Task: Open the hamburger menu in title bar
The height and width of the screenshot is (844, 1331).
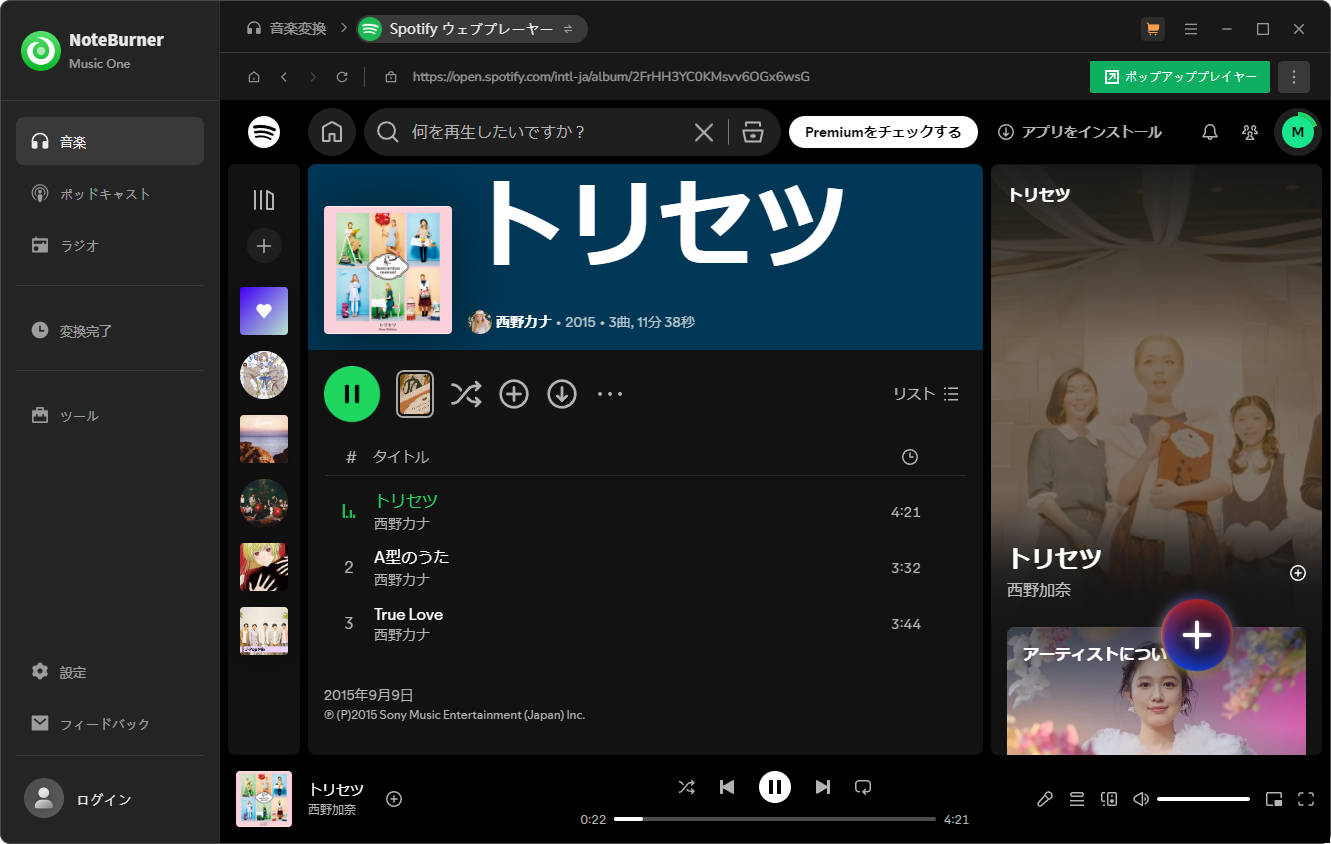Action: tap(1191, 29)
